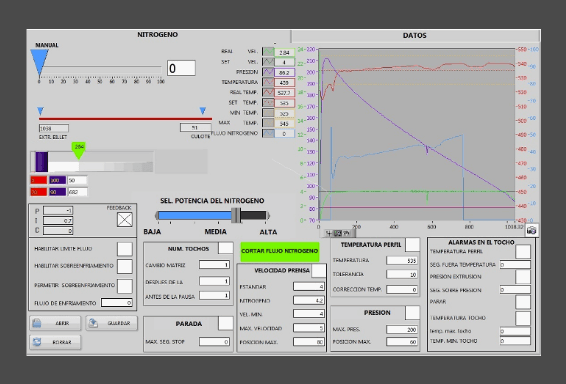Click the PRESION legend value 89.2
Screen dimensions: 566x384
pyautogui.click(x=284, y=73)
